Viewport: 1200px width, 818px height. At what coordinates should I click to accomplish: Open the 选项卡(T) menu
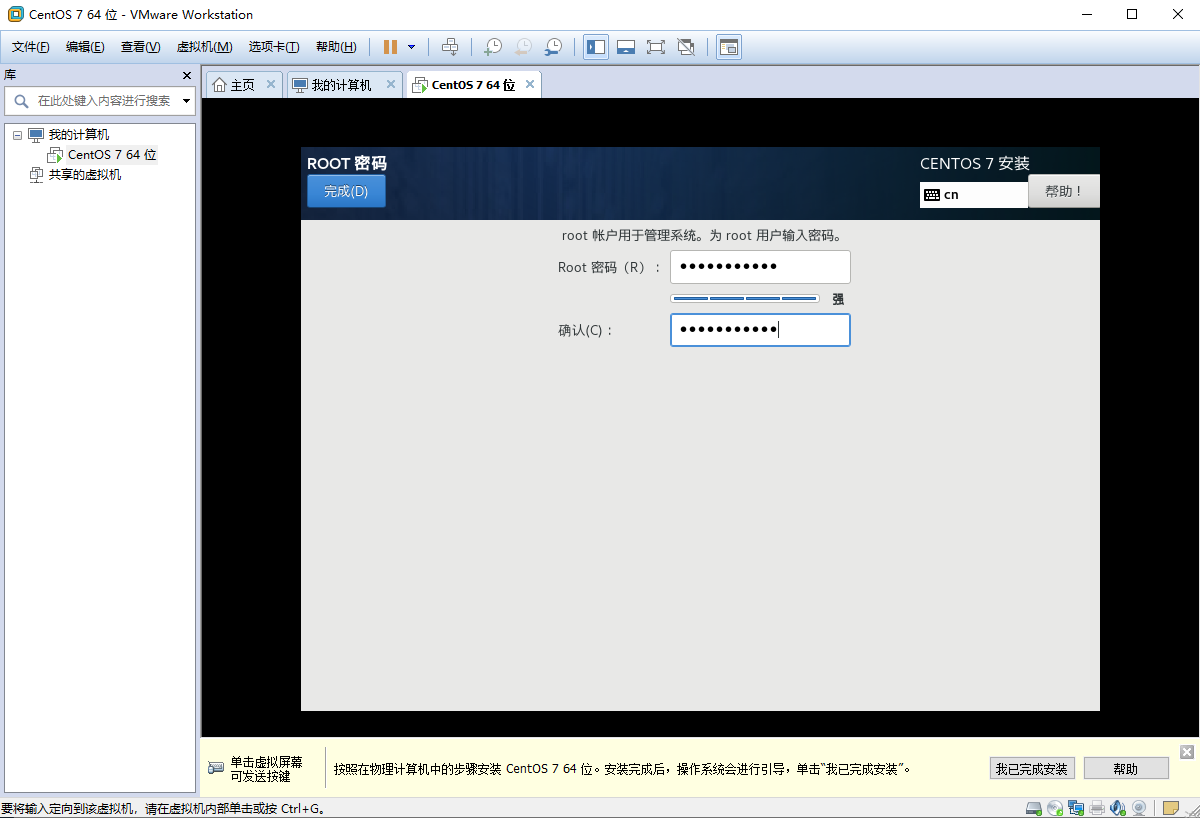pos(274,47)
